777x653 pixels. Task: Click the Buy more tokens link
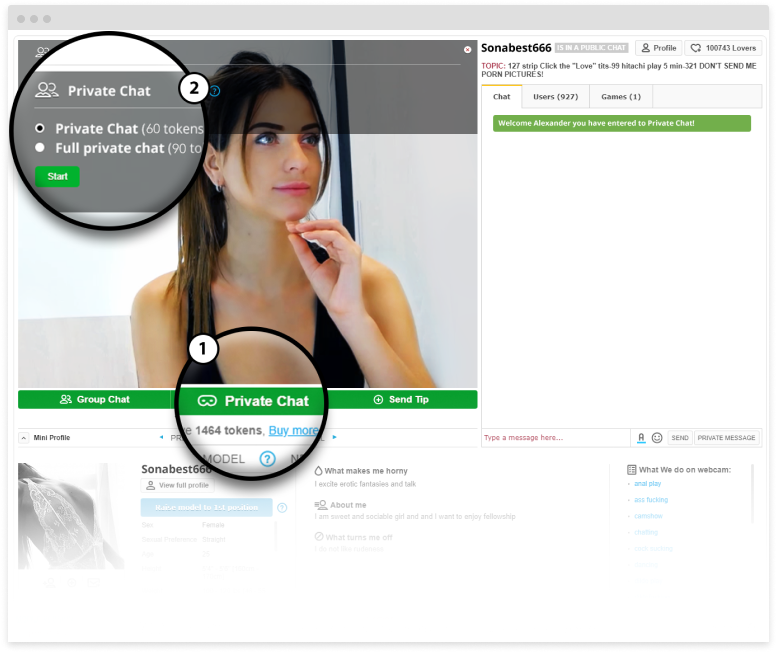click(294, 430)
